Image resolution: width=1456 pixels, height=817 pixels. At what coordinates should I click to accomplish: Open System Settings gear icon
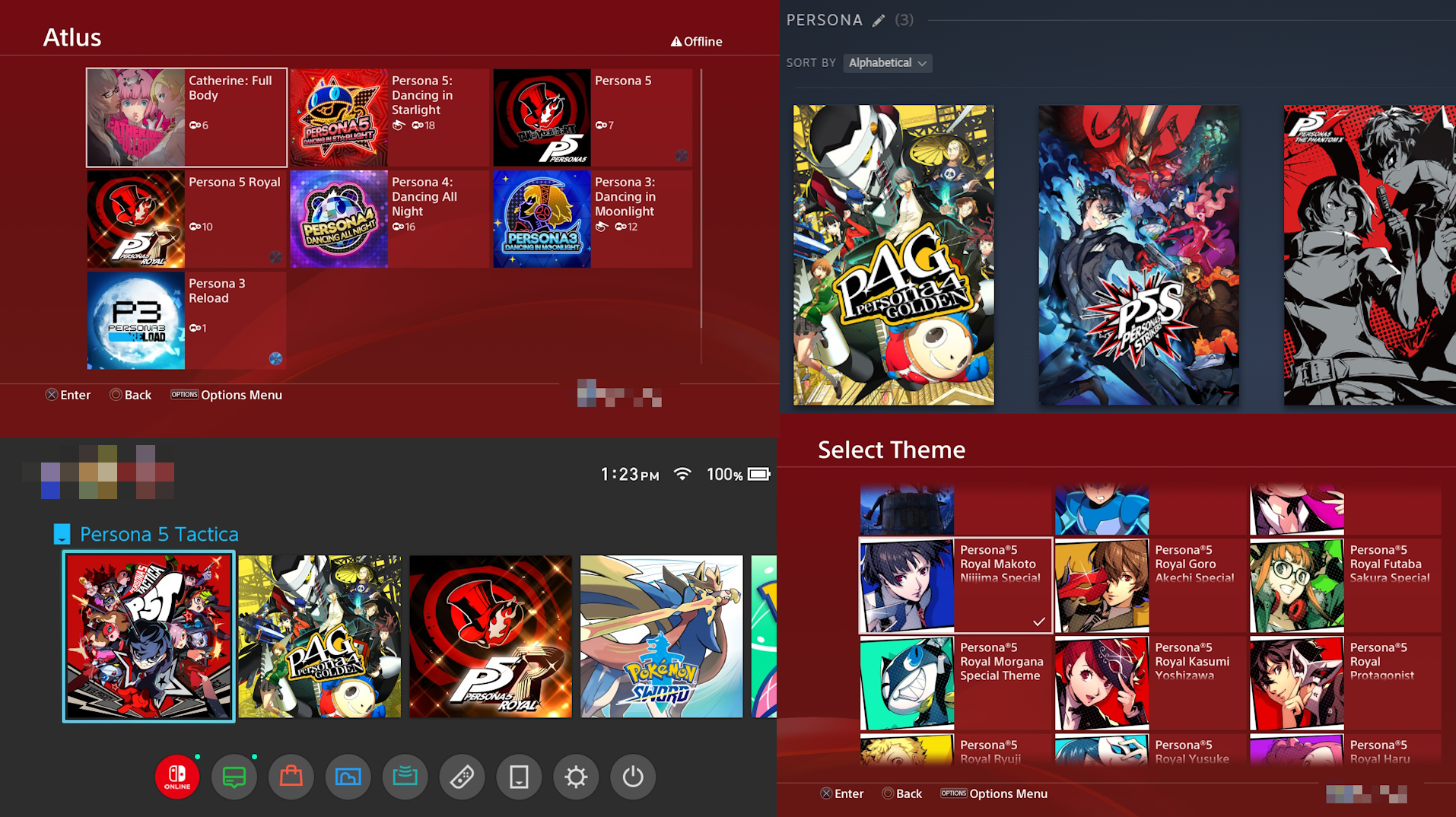click(577, 777)
